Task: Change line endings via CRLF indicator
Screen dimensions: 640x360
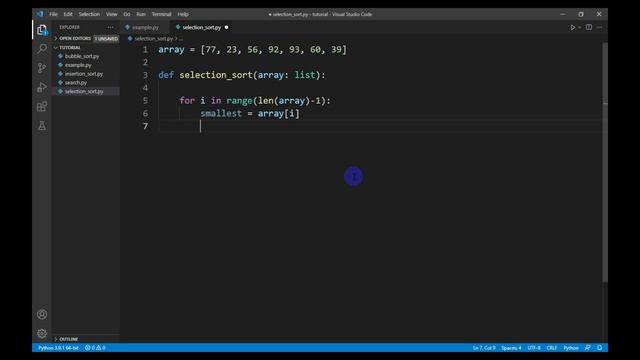Action: [552, 348]
